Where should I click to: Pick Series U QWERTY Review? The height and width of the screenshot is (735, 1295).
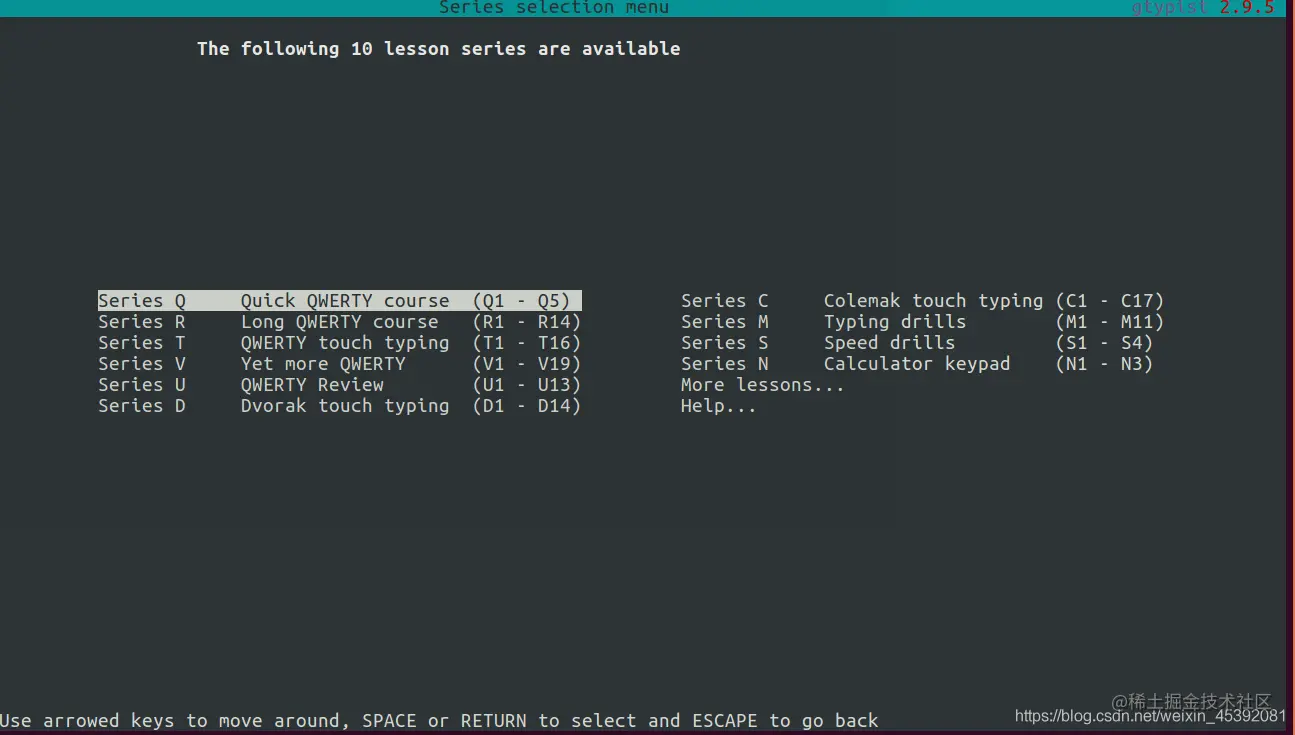click(x=340, y=385)
